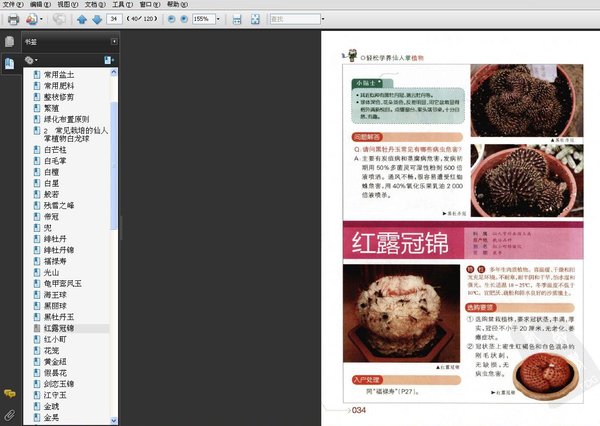Click the new bookmark icon
Screen dimensions: 600x426
[x=109, y=60]
